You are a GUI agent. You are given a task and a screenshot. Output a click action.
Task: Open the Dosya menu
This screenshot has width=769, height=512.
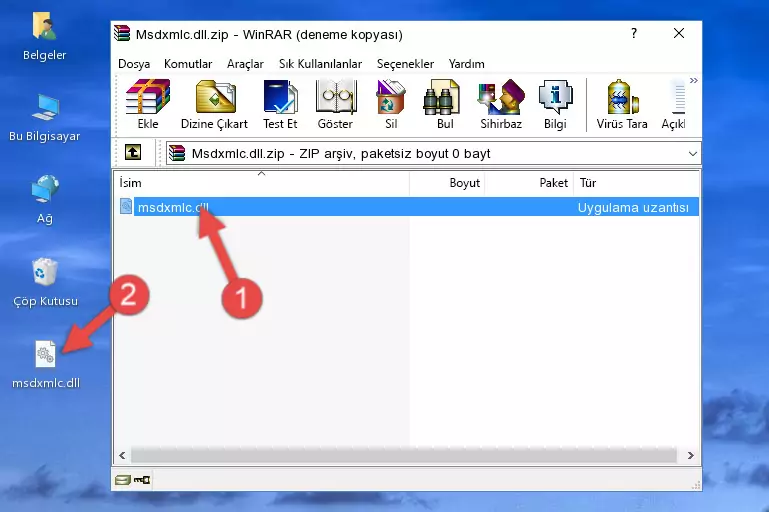134,64
